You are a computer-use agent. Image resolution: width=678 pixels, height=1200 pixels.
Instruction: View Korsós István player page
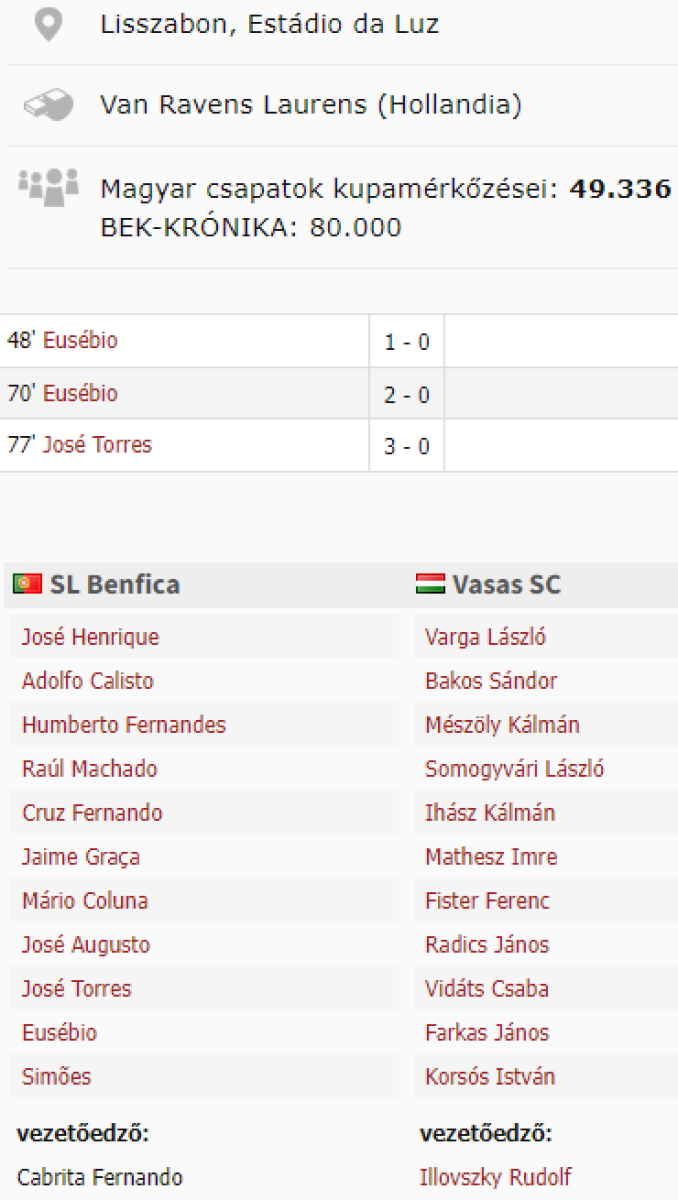[490, 1077]
